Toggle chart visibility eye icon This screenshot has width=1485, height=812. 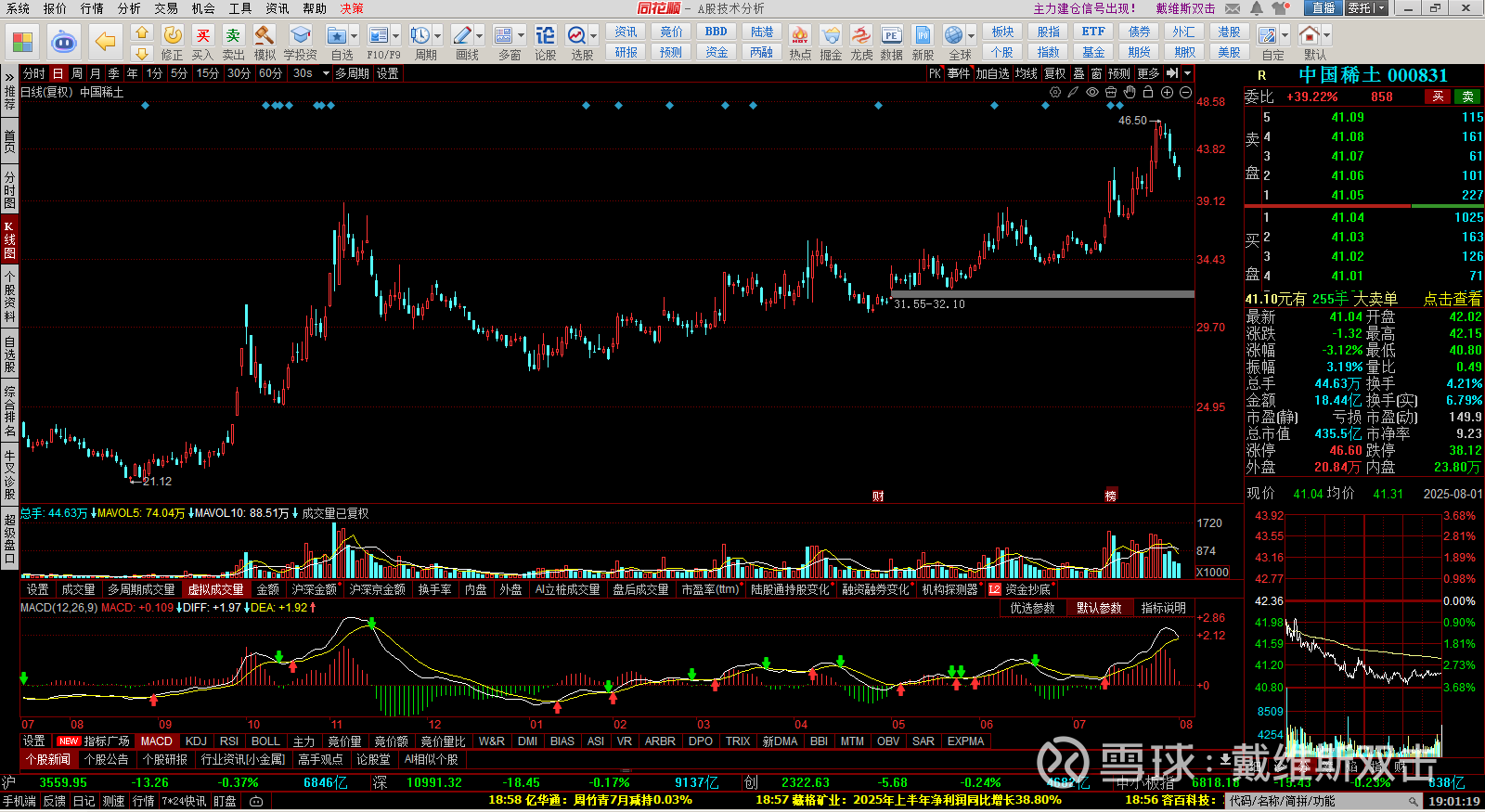[x=1092, y=92]
